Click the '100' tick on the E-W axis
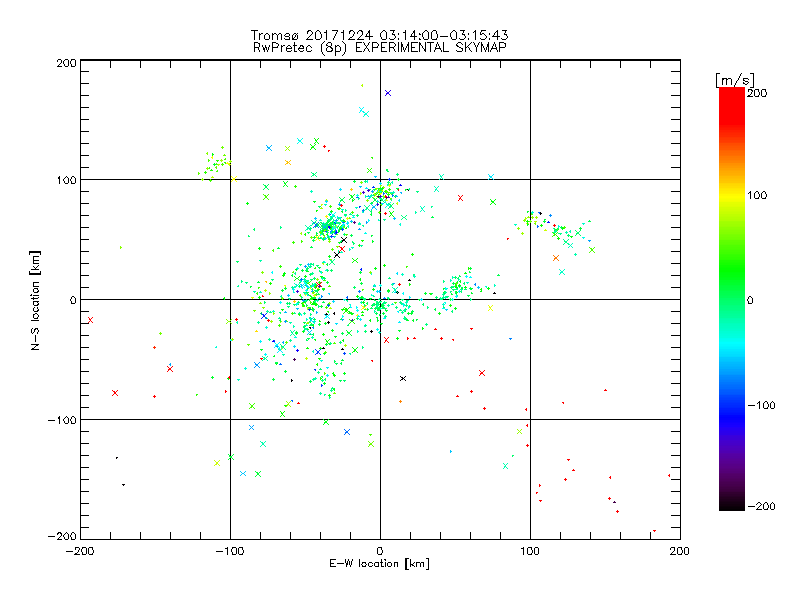 tap(530, 551)
